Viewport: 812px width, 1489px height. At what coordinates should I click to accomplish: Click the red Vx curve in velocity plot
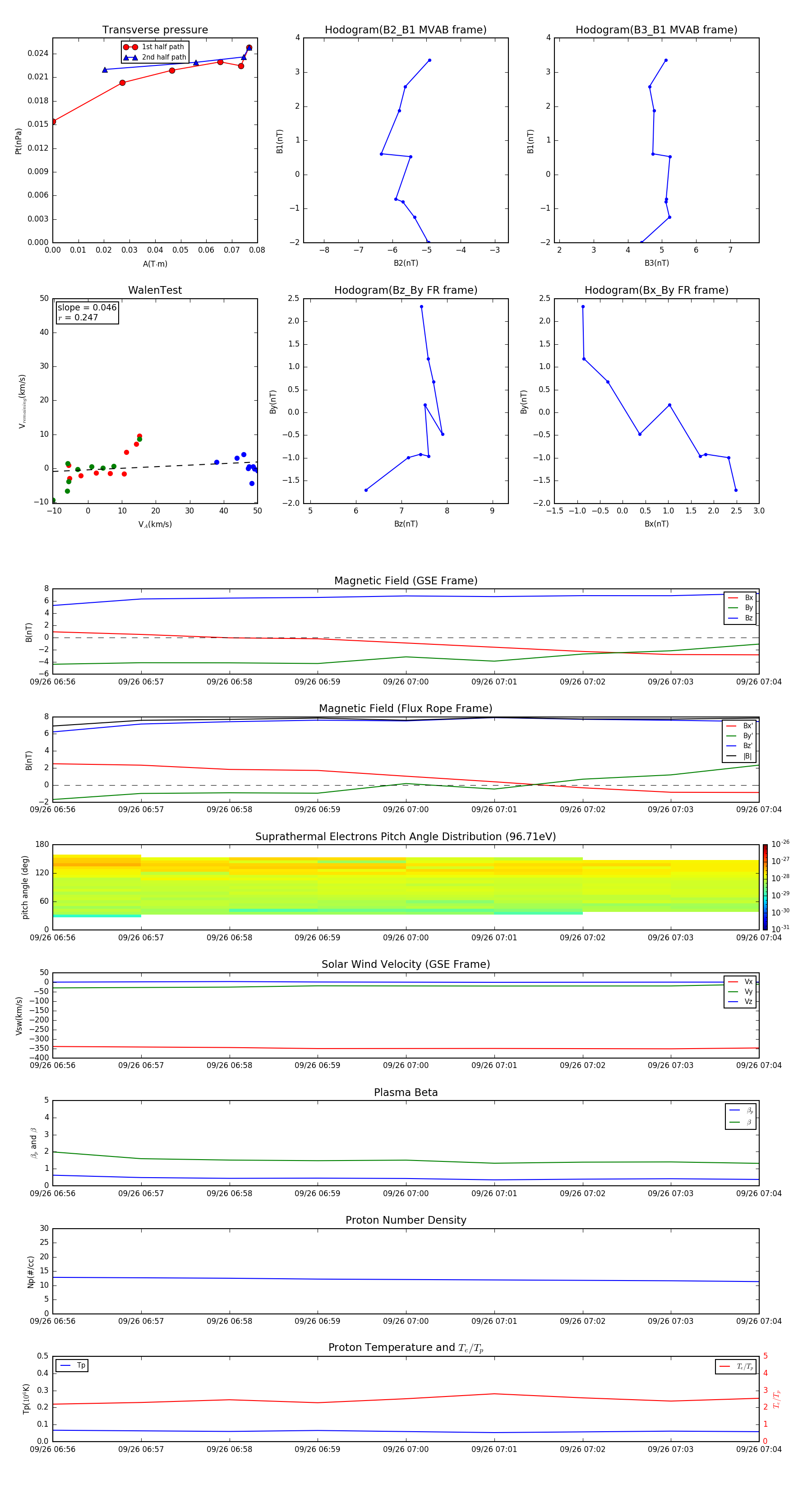(x=406, y=1048)
